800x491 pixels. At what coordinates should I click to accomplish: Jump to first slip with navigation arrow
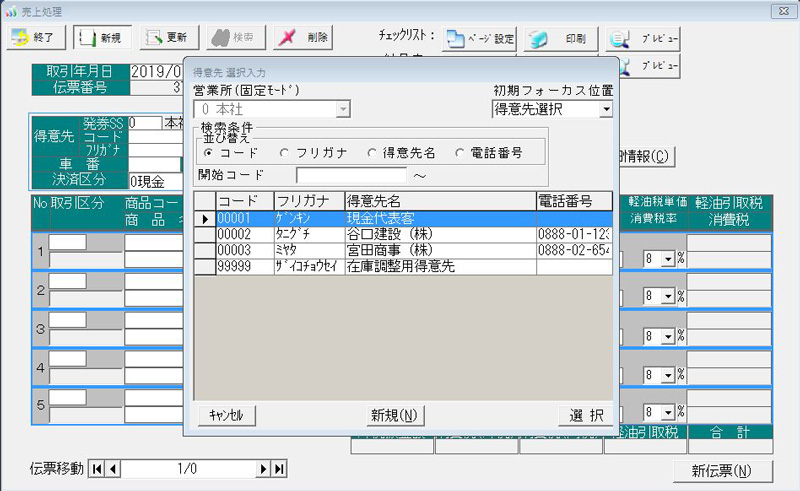coord(97,469)
